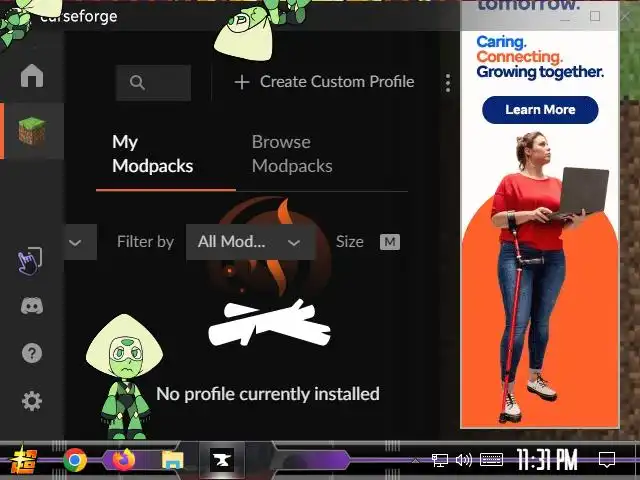Maximize the CurseForge window
The height and width of the screenshot is (480, 640).
coord(595,16)
